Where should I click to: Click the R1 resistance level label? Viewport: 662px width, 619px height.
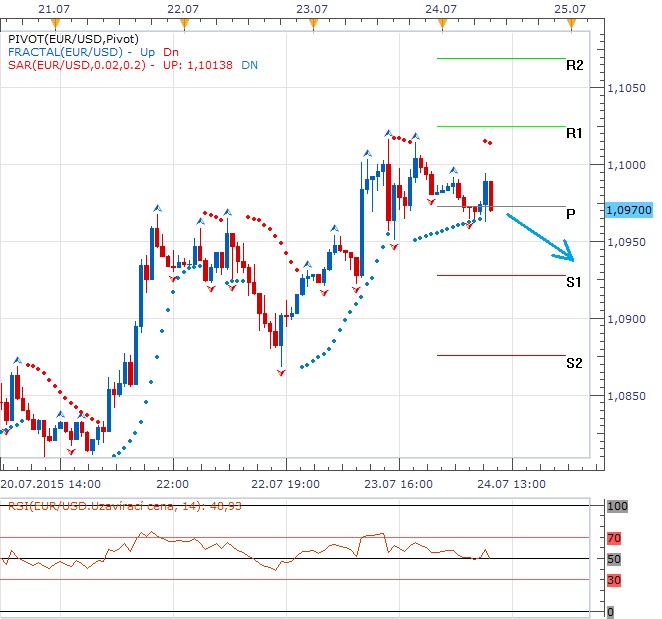point(574,133)
